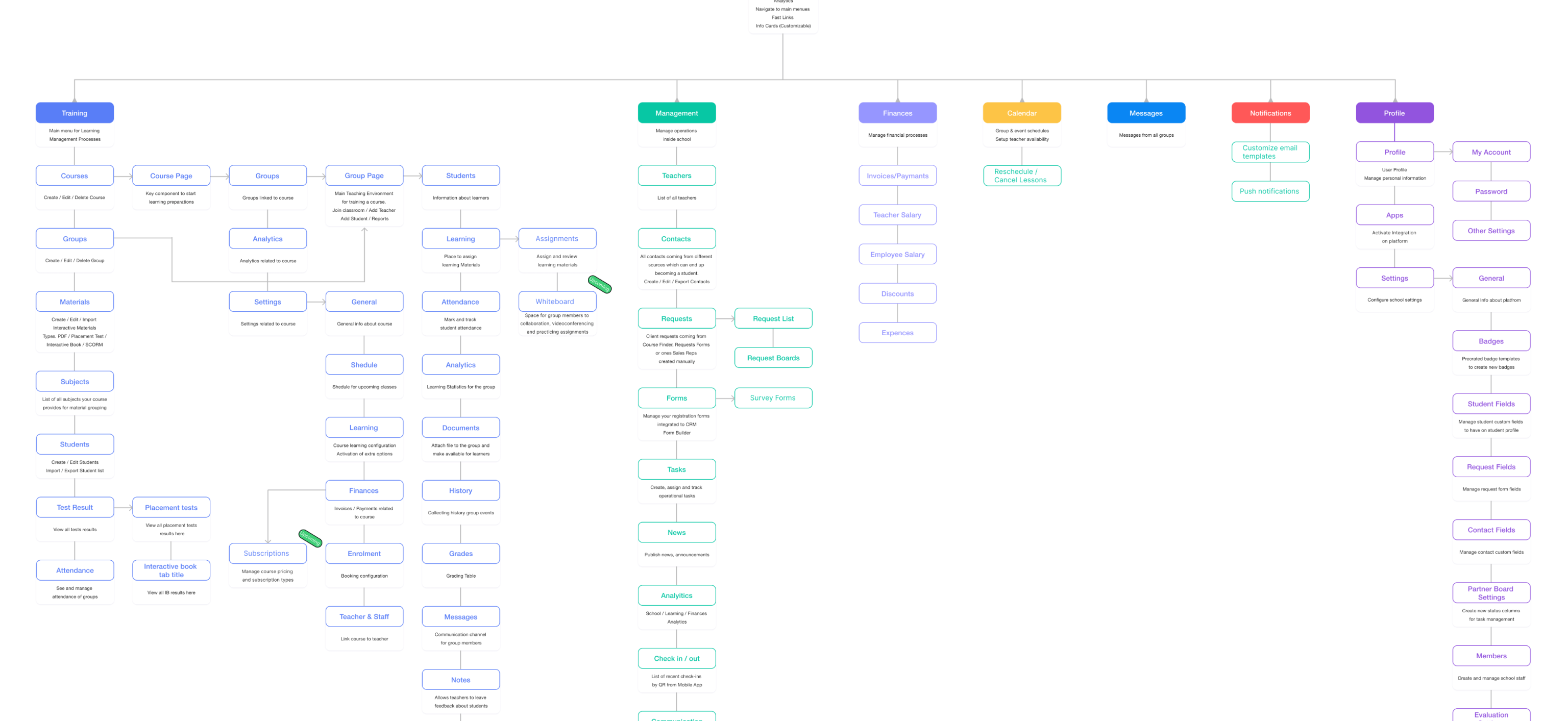Open the Courses node

(74, 176)
